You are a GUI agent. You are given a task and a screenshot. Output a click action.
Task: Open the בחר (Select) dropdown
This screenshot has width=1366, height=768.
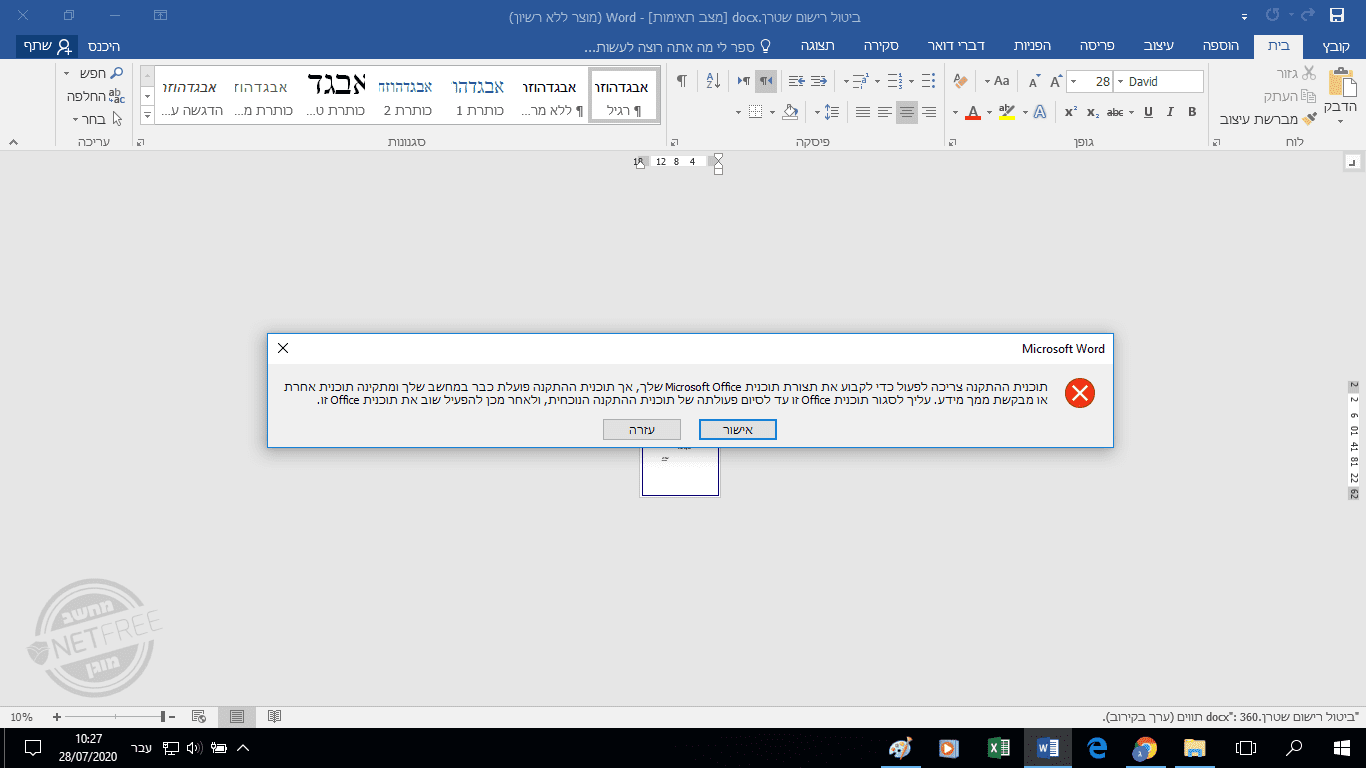[x=95, y=119]
